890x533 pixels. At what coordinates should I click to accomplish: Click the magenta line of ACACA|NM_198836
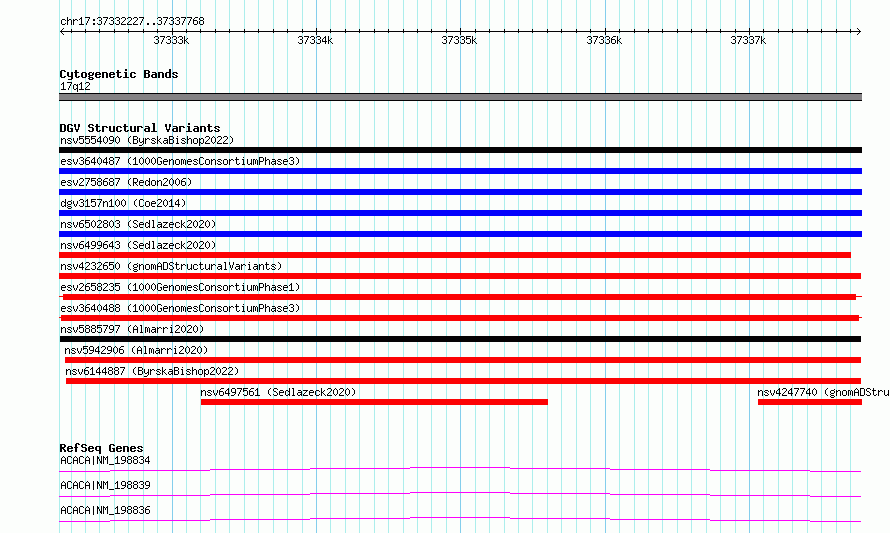460,519
